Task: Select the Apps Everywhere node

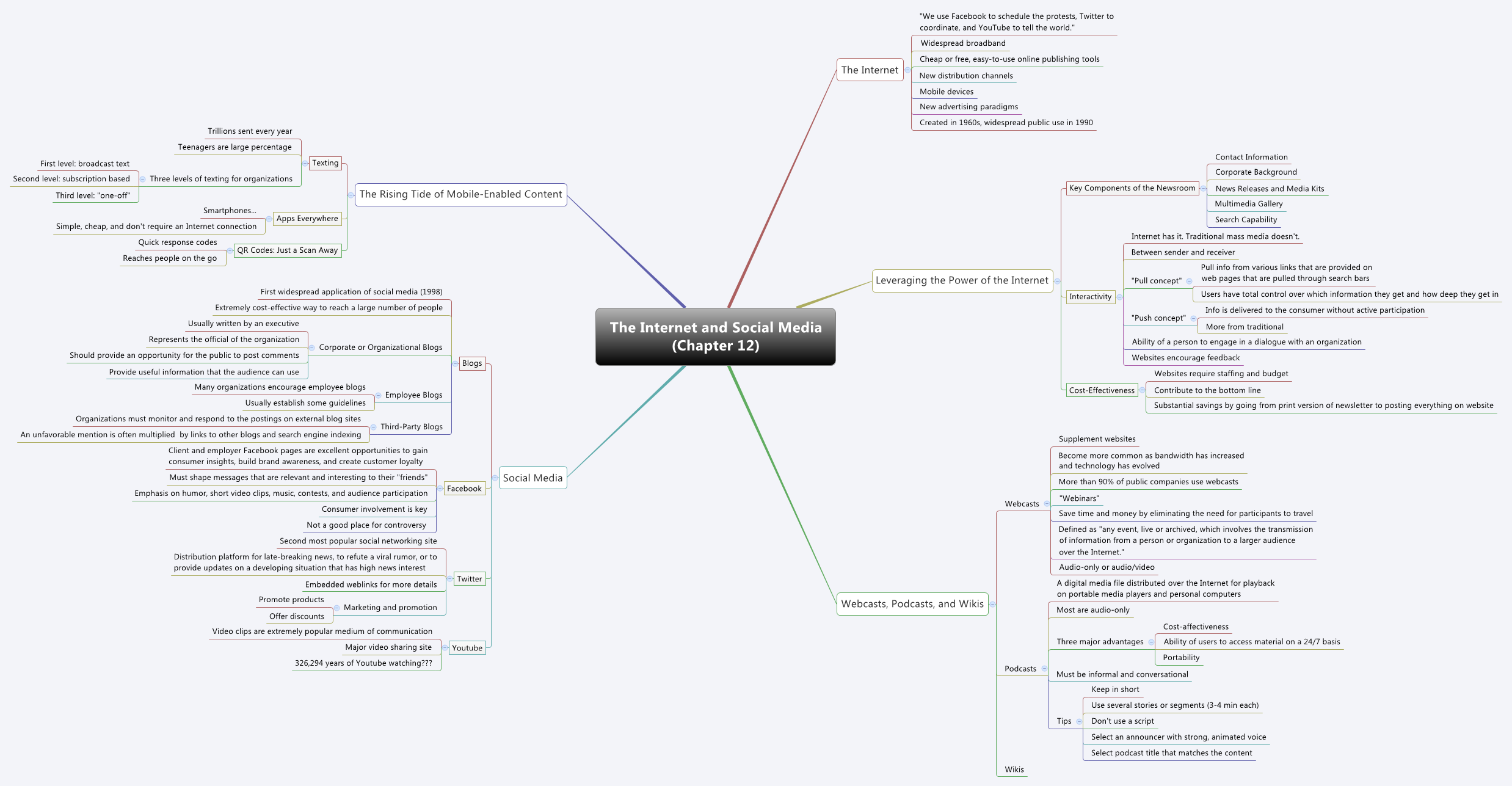Action: click(307, 219)
